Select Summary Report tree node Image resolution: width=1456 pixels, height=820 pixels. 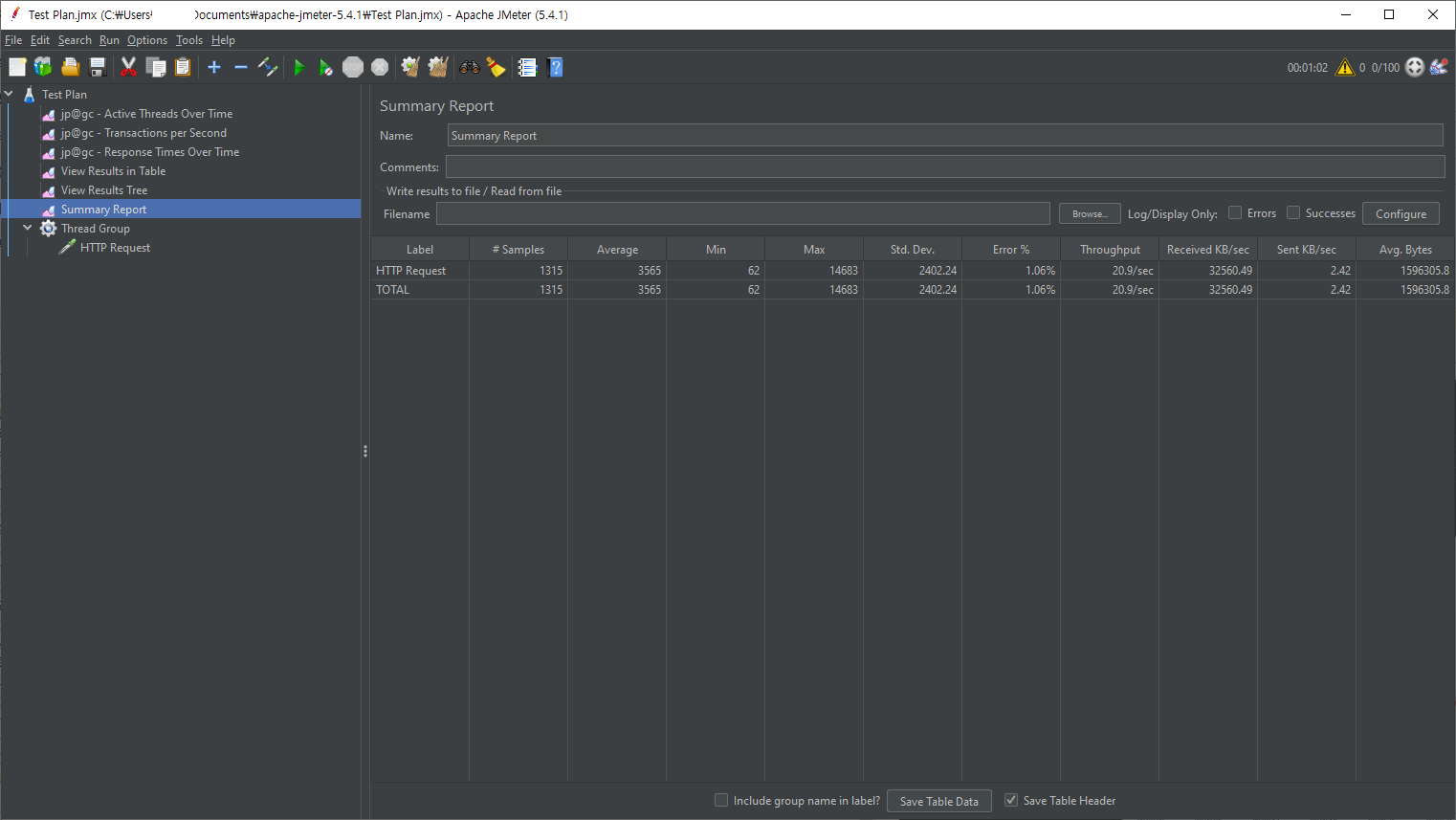(x=103, y=210)
